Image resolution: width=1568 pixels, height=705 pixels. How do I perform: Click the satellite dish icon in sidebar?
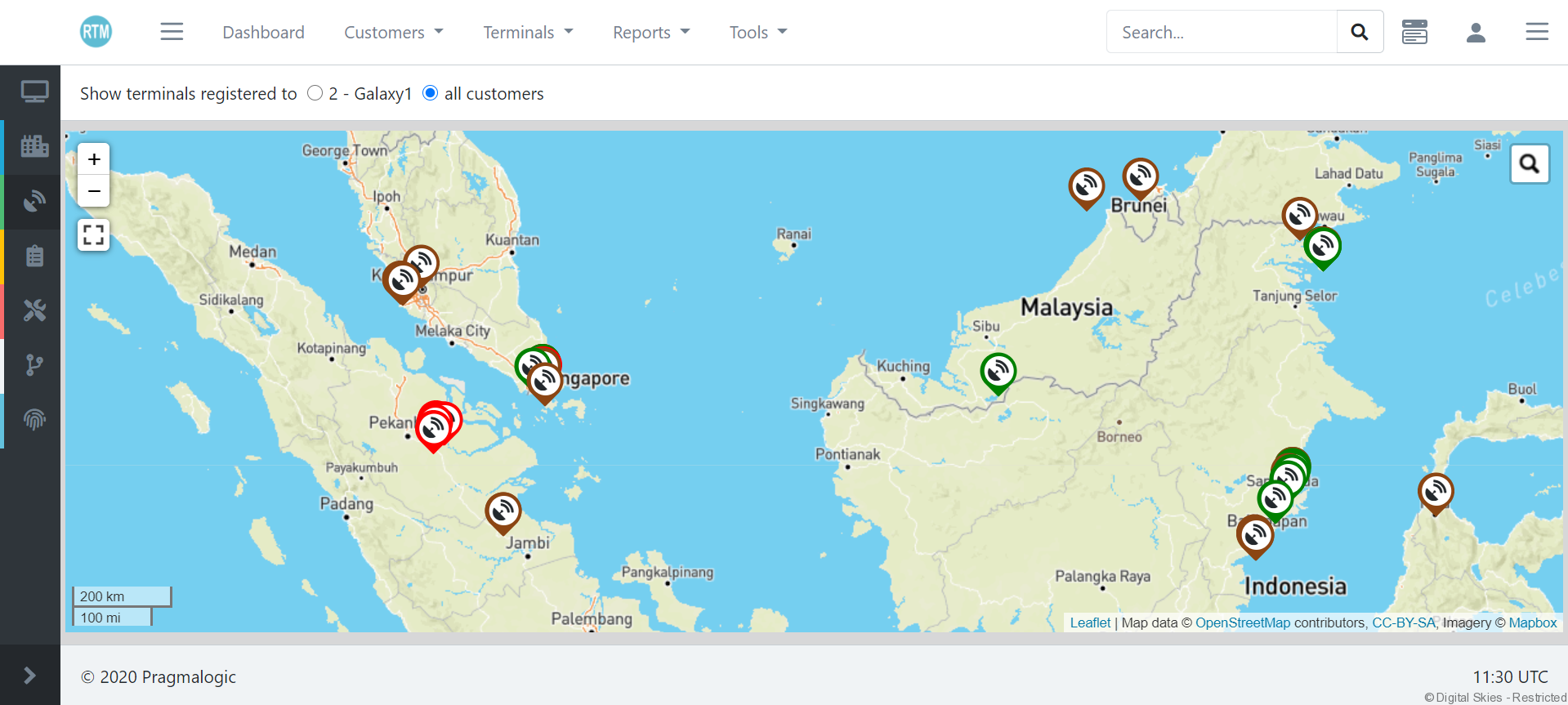pos(34,201)
